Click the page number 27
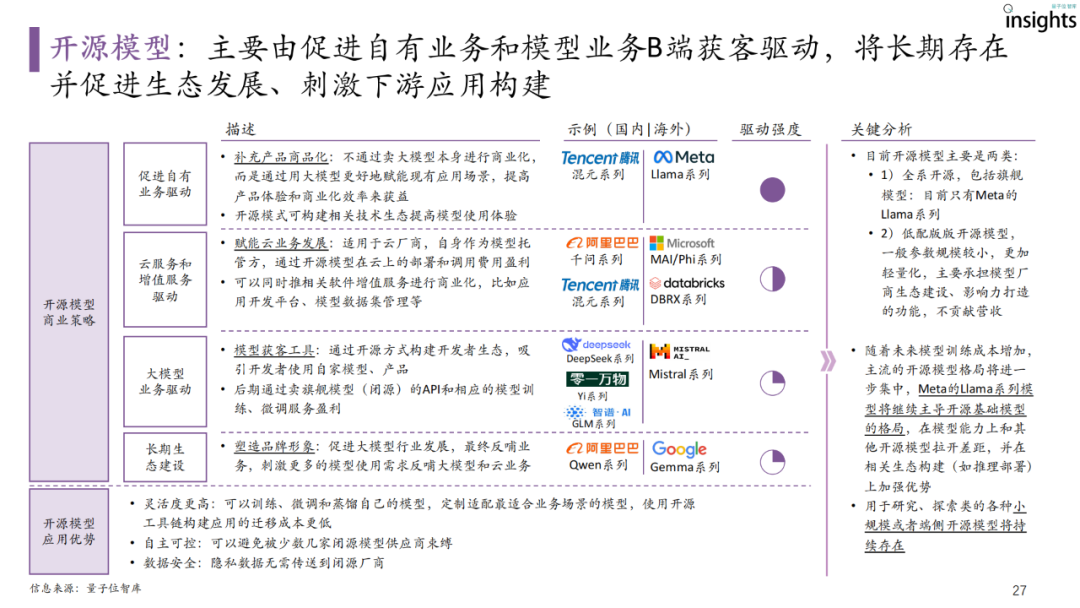Image resolution: width=1080 pixels, height=608 pixels. coord(1019,590)
